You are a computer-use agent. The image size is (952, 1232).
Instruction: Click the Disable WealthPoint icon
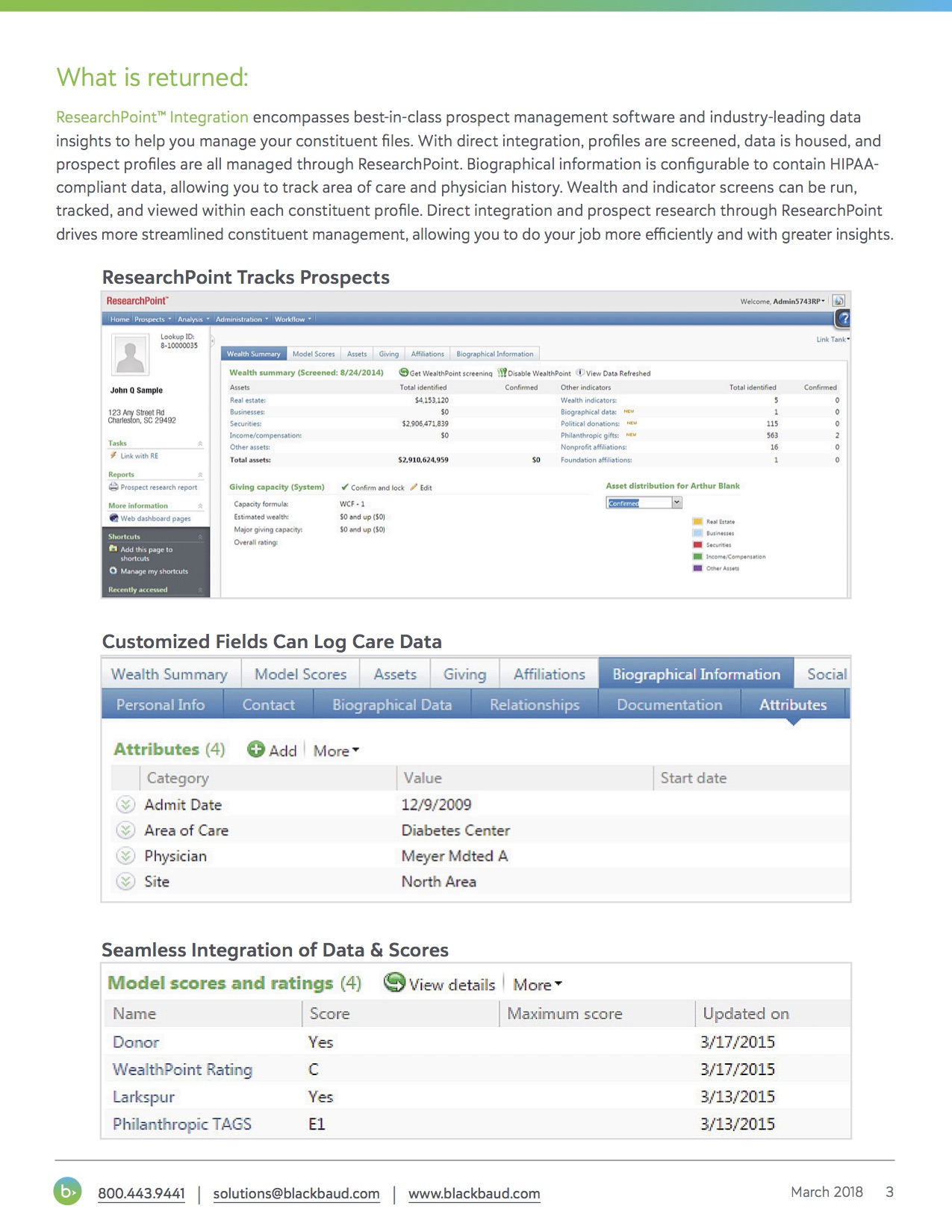(503, 373)
